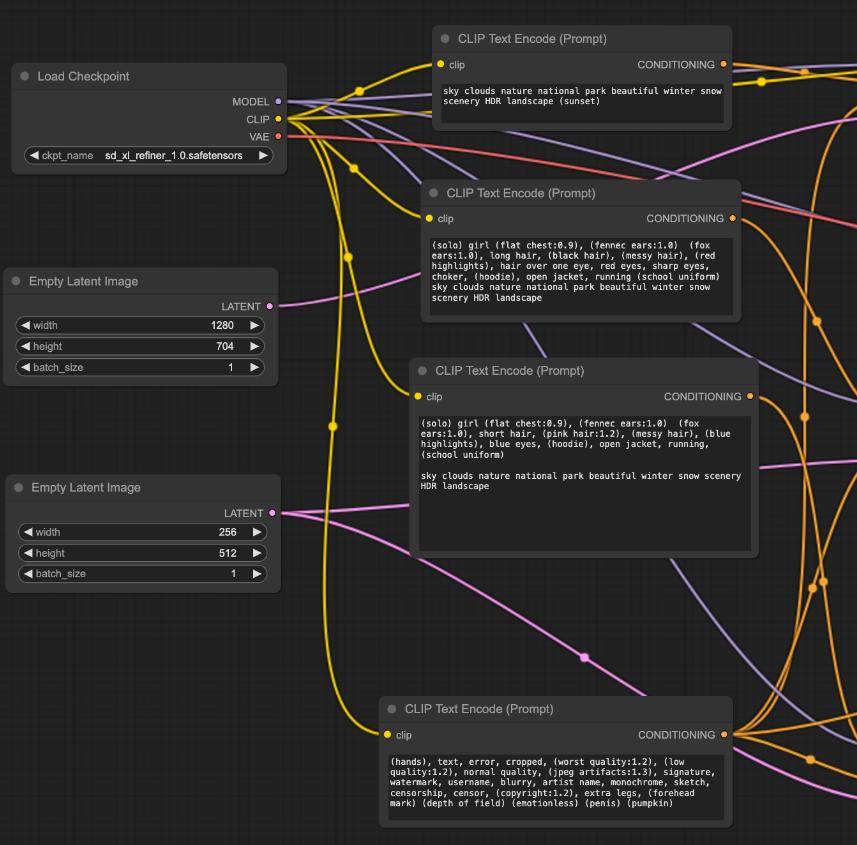Select next checkpoint with ckpt_name right arrow
857x845 pixels.
point(263,155)
